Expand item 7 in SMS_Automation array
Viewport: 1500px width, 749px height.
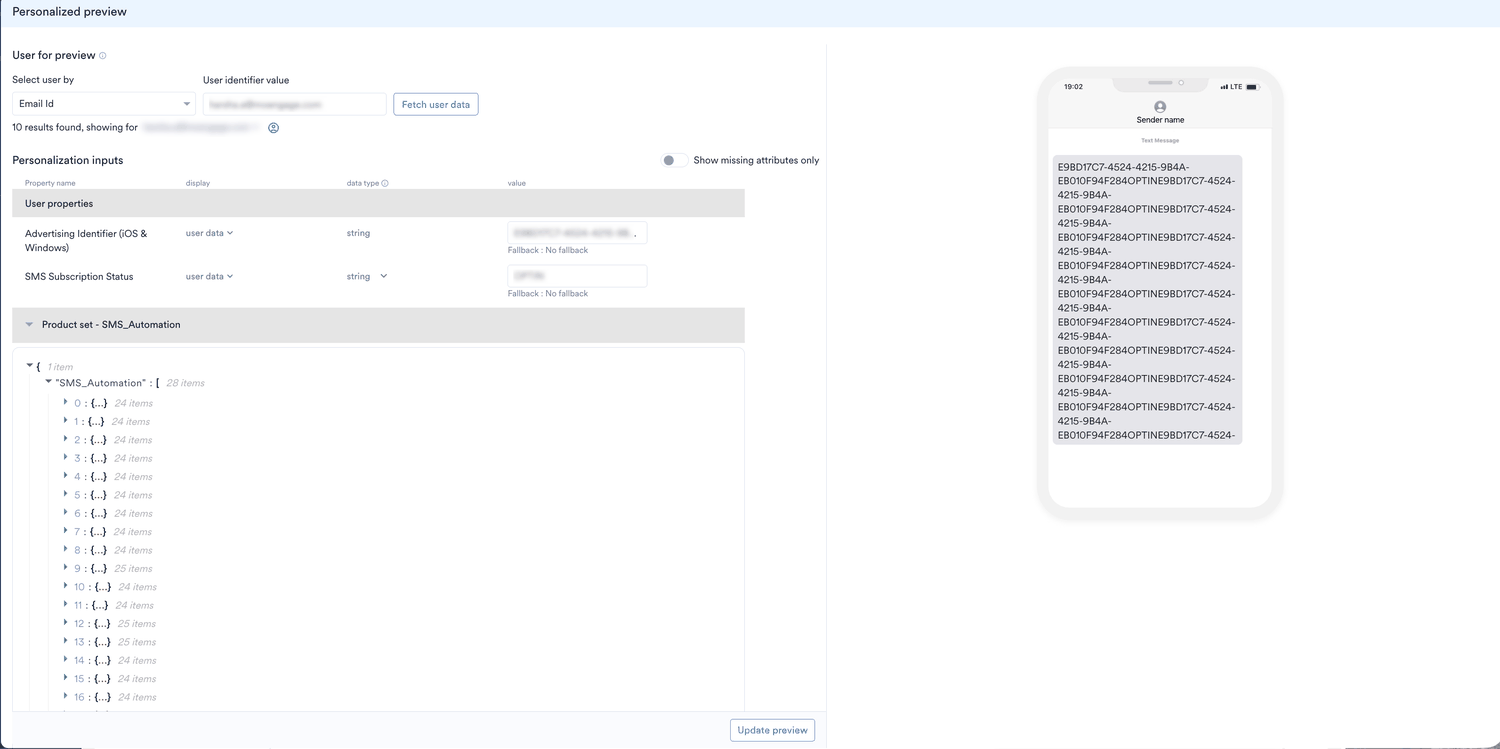(x=66, y=531)
